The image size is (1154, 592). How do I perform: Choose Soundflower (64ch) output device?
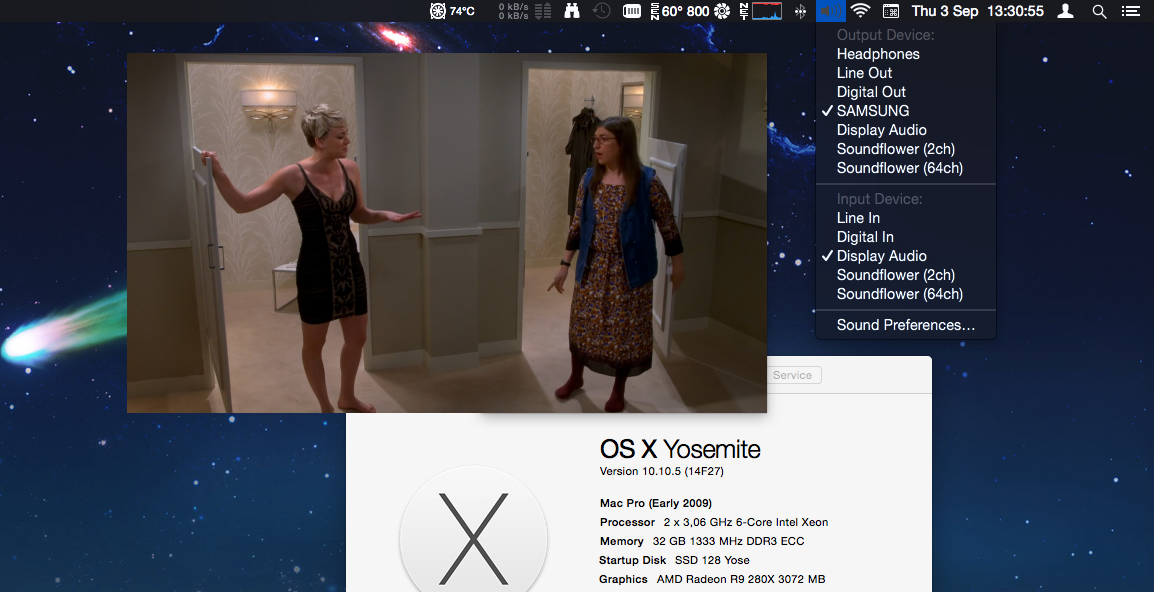(x=906, y=168)
